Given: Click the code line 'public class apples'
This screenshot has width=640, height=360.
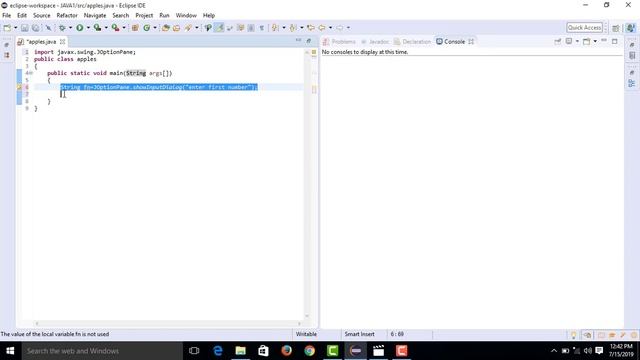Looking at the screenshot, I should [x=65, y=59].
